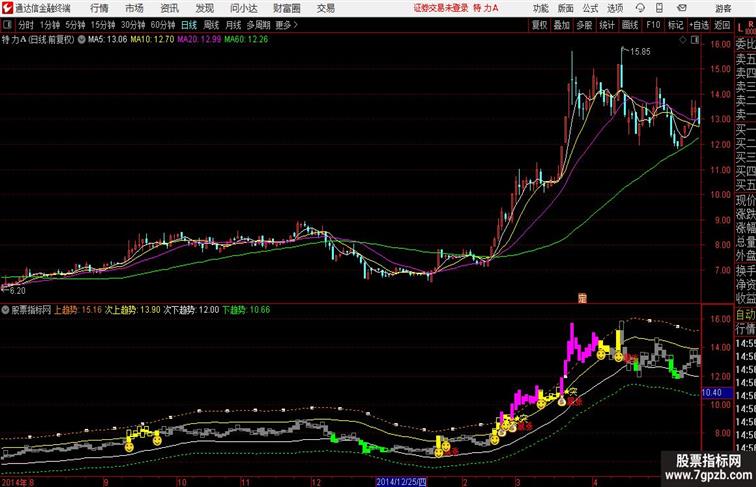Switch to 15分钟 period tab
Viewport: 756px width, 487px height.
[x=103, y=25]
